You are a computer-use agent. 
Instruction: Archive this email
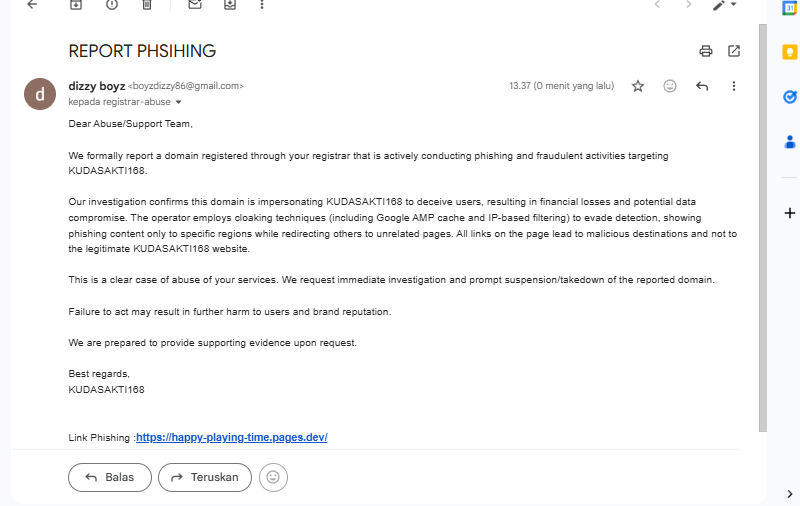point(75,5)
